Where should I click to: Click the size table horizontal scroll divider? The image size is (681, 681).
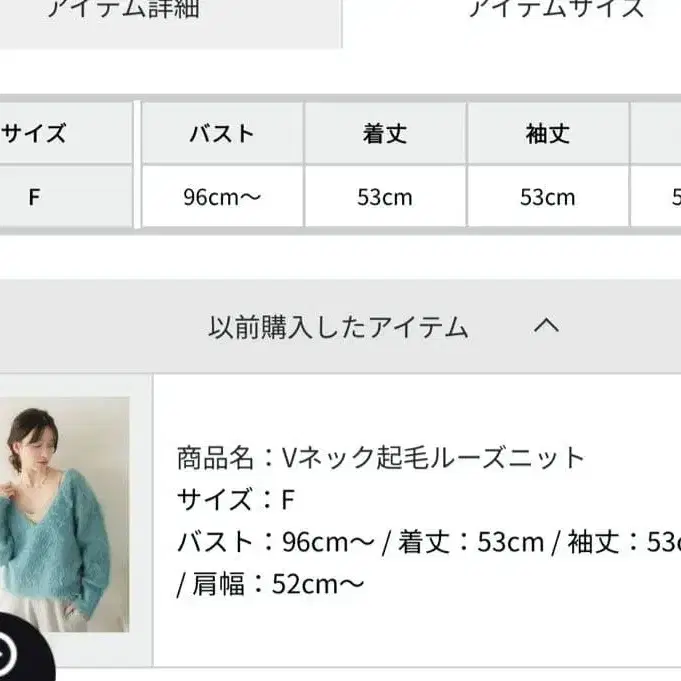pyautogui.click(x=137, y=165)
